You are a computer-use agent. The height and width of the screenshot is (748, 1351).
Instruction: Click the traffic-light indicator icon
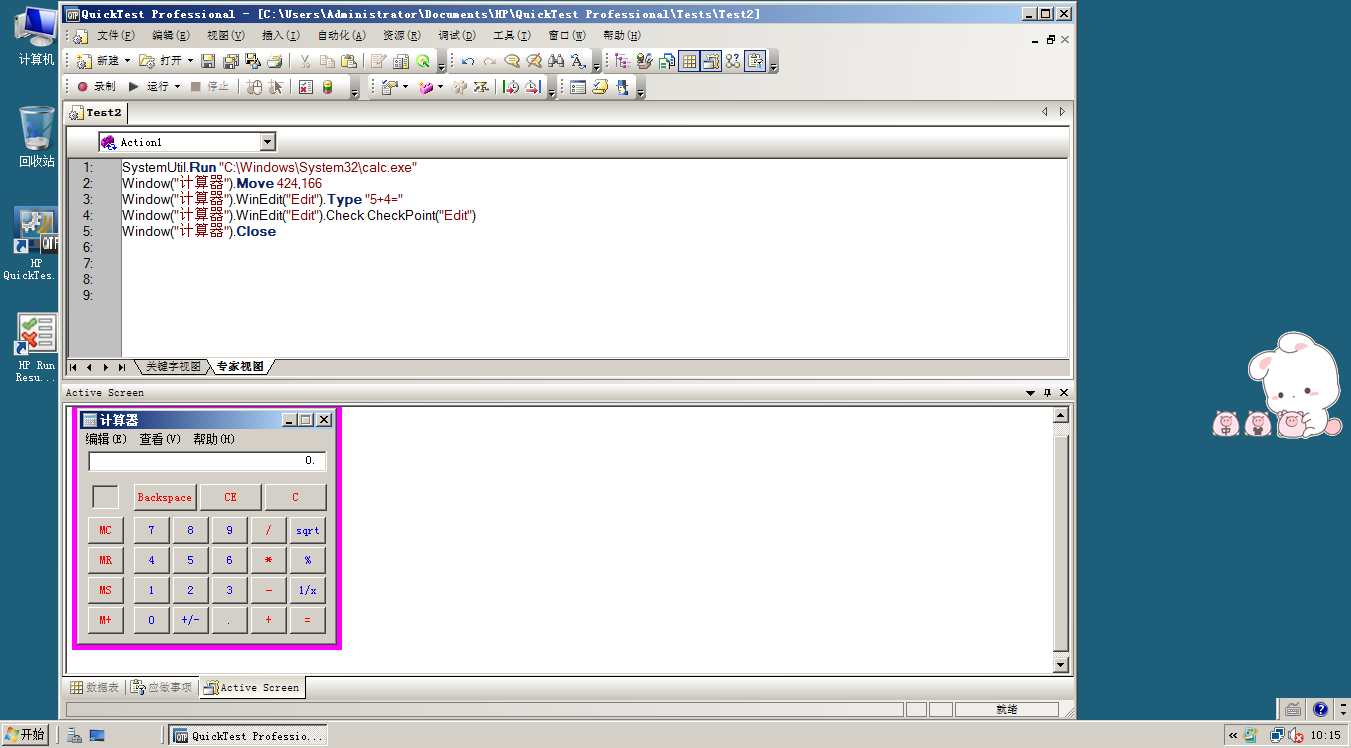click(x=327, y=87)
